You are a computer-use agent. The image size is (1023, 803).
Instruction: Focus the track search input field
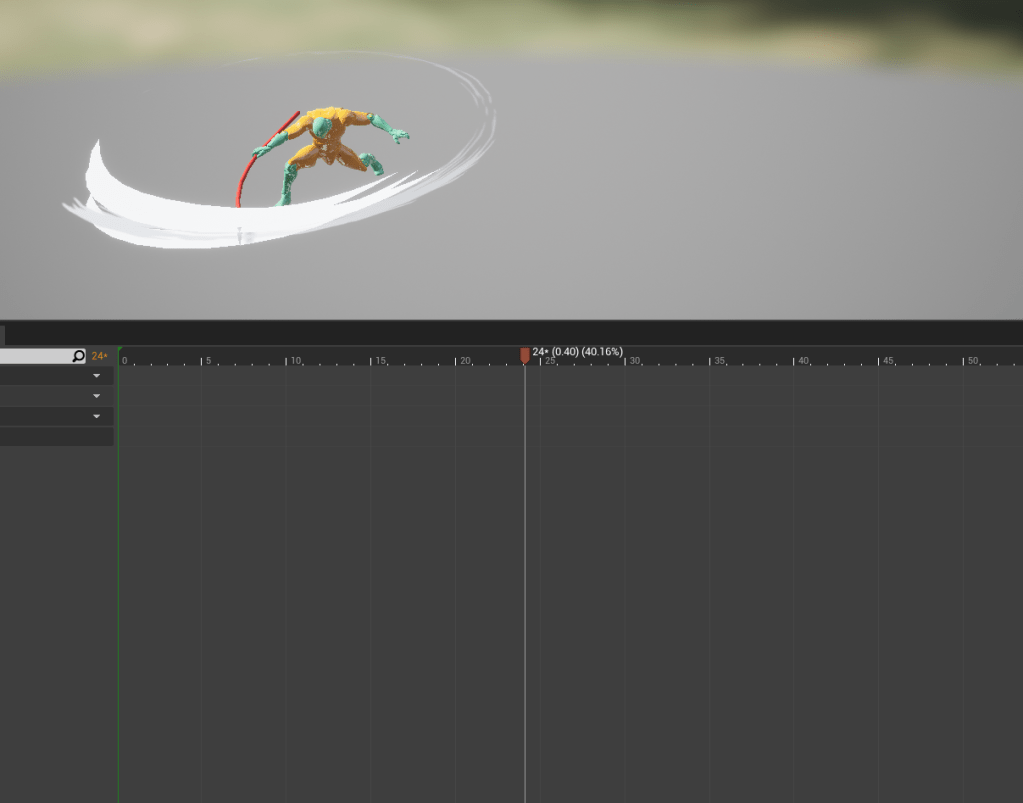35,356
